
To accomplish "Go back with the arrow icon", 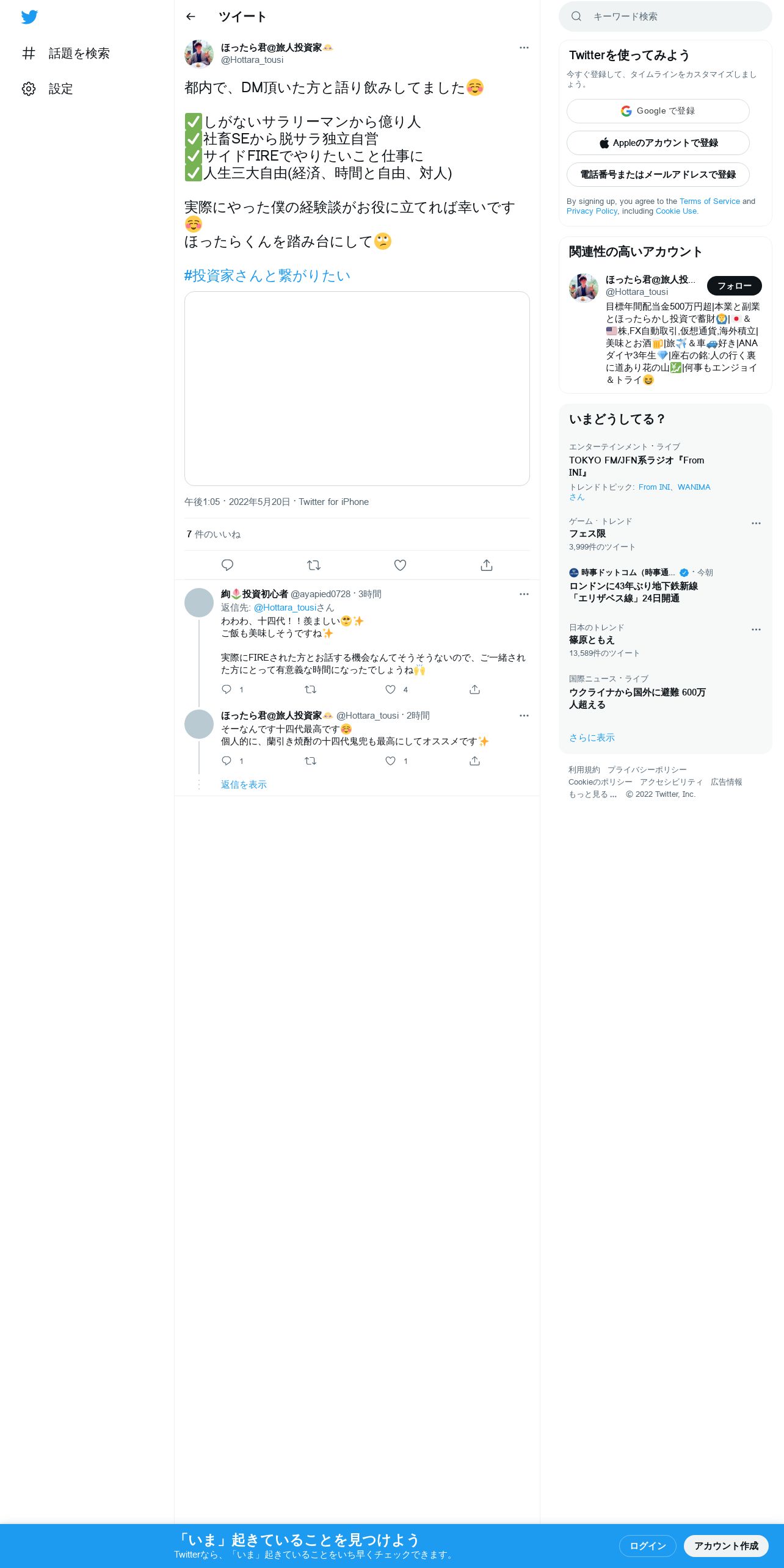I will point(191,16).
